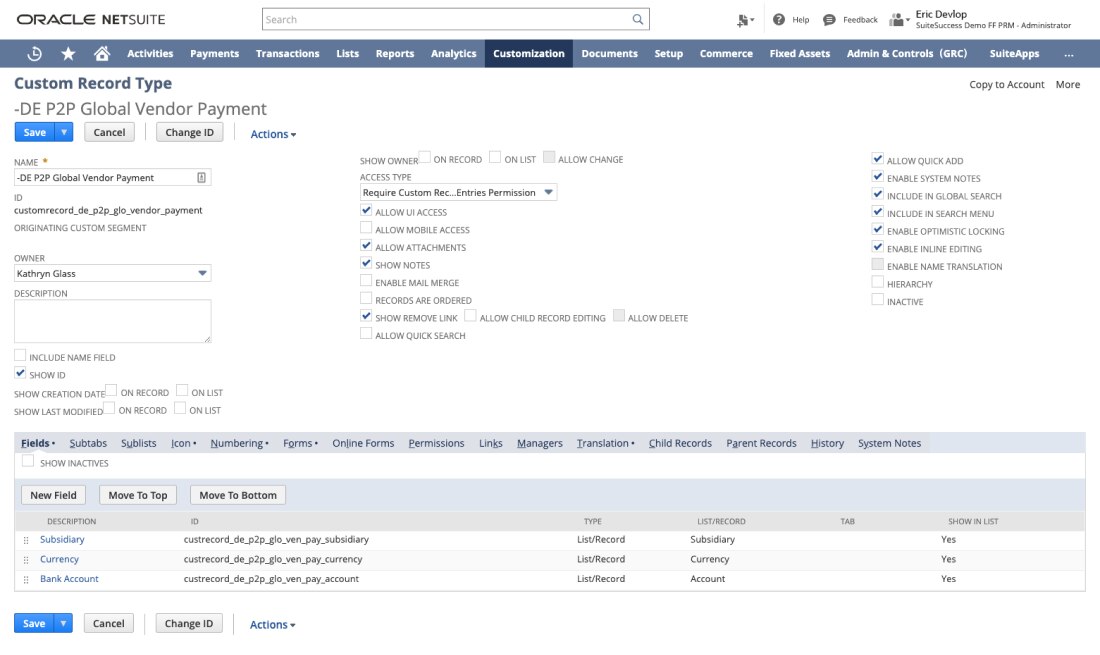Toggle the Show Inactives checkbox
Screen dimensions: 1100x655
(x=28, y=462)
